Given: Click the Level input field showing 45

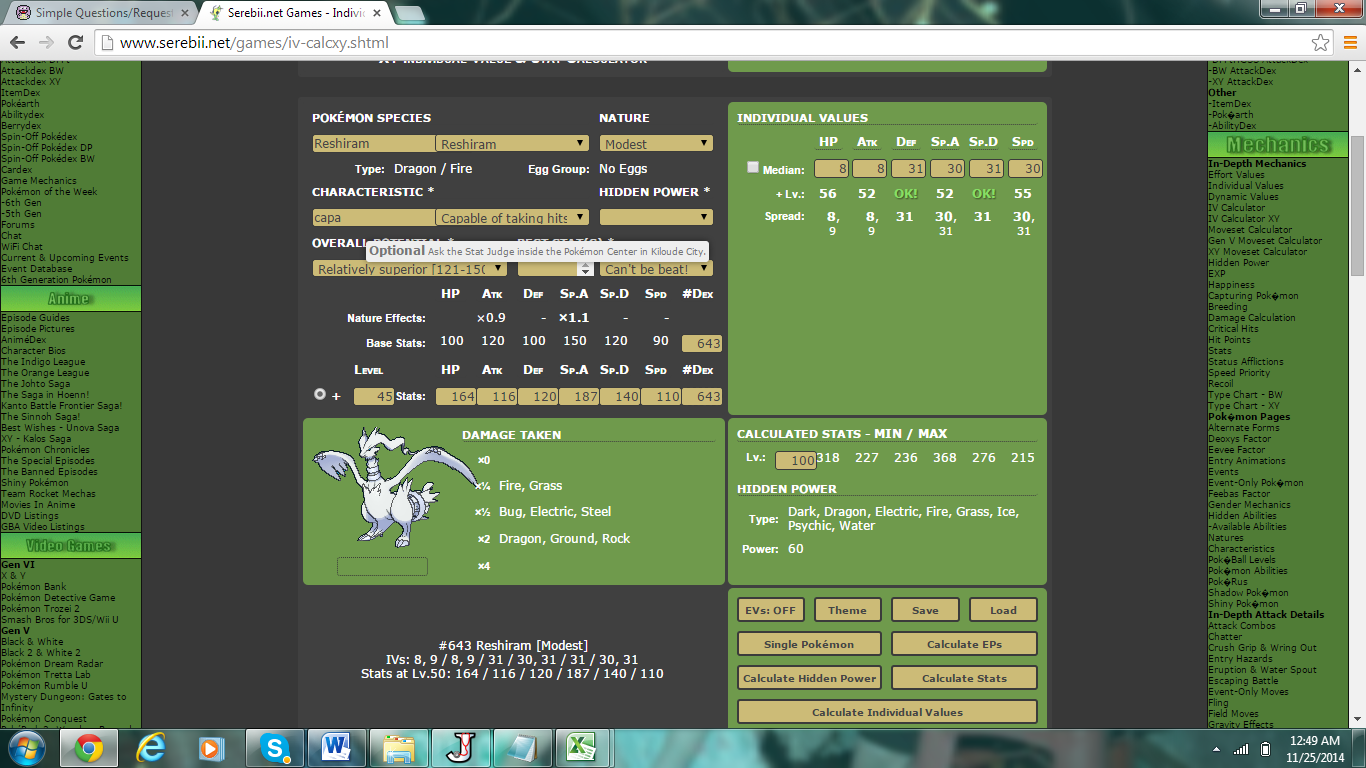Looking at the screenshot, I should tap(374, 396).
